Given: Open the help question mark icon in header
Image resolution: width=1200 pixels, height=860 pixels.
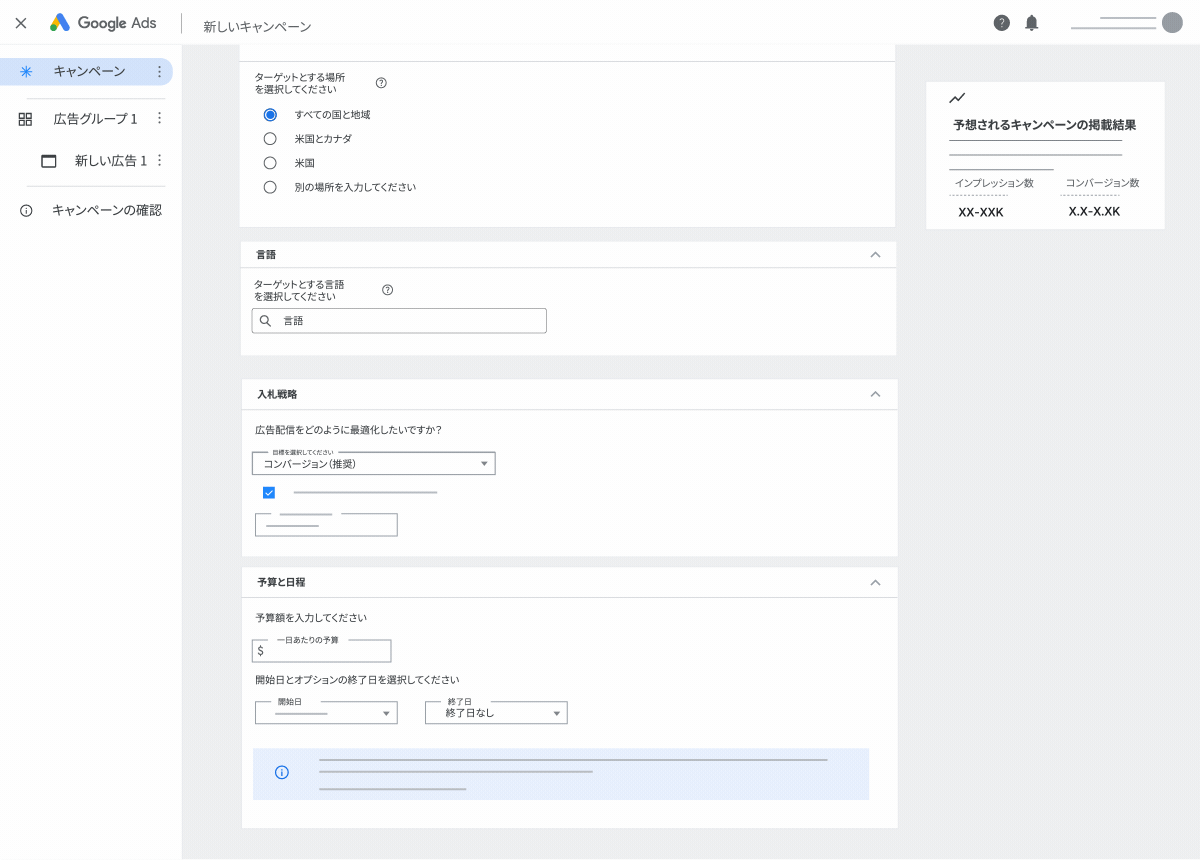Looking at the screenshot, I should pos(1001,23).
